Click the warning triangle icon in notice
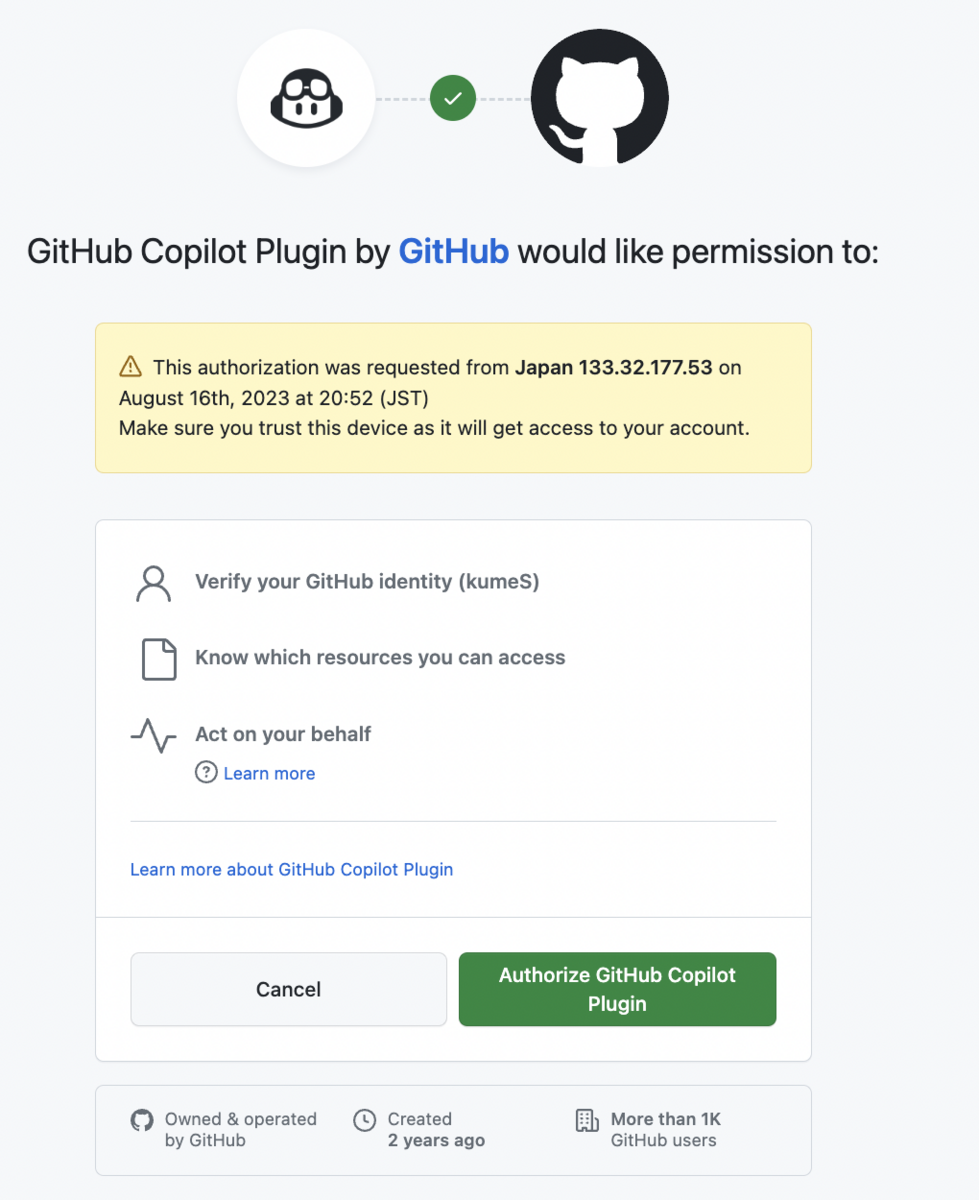 coord(131,366)
